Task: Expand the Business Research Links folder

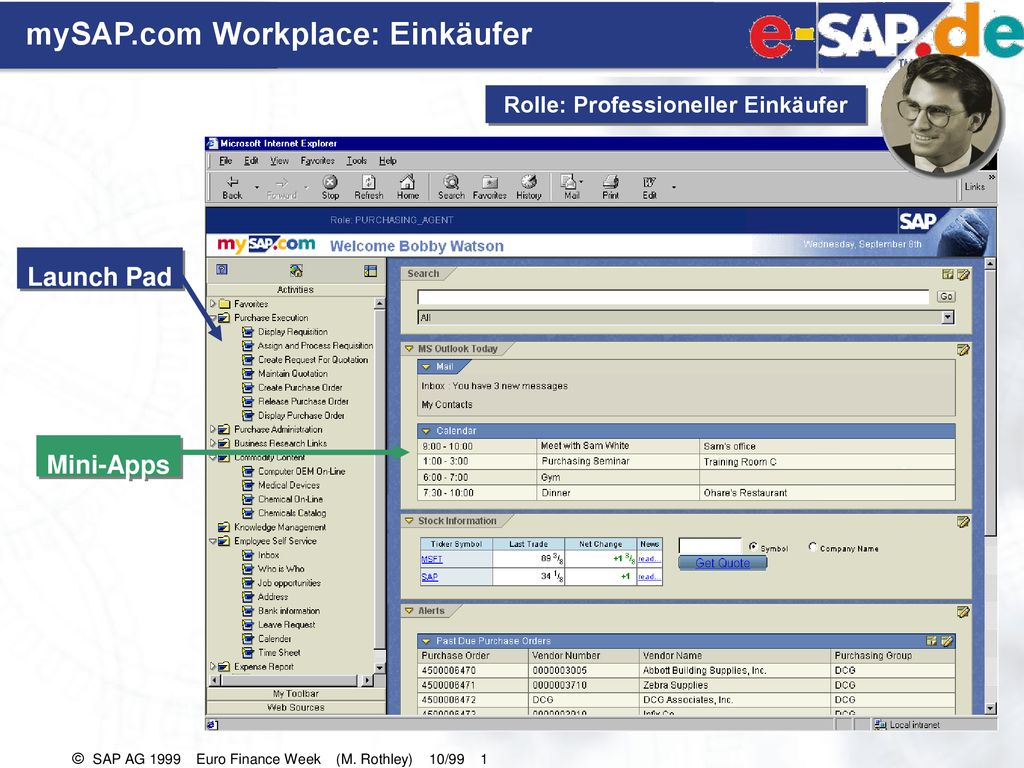Action: tap(213, 443)
